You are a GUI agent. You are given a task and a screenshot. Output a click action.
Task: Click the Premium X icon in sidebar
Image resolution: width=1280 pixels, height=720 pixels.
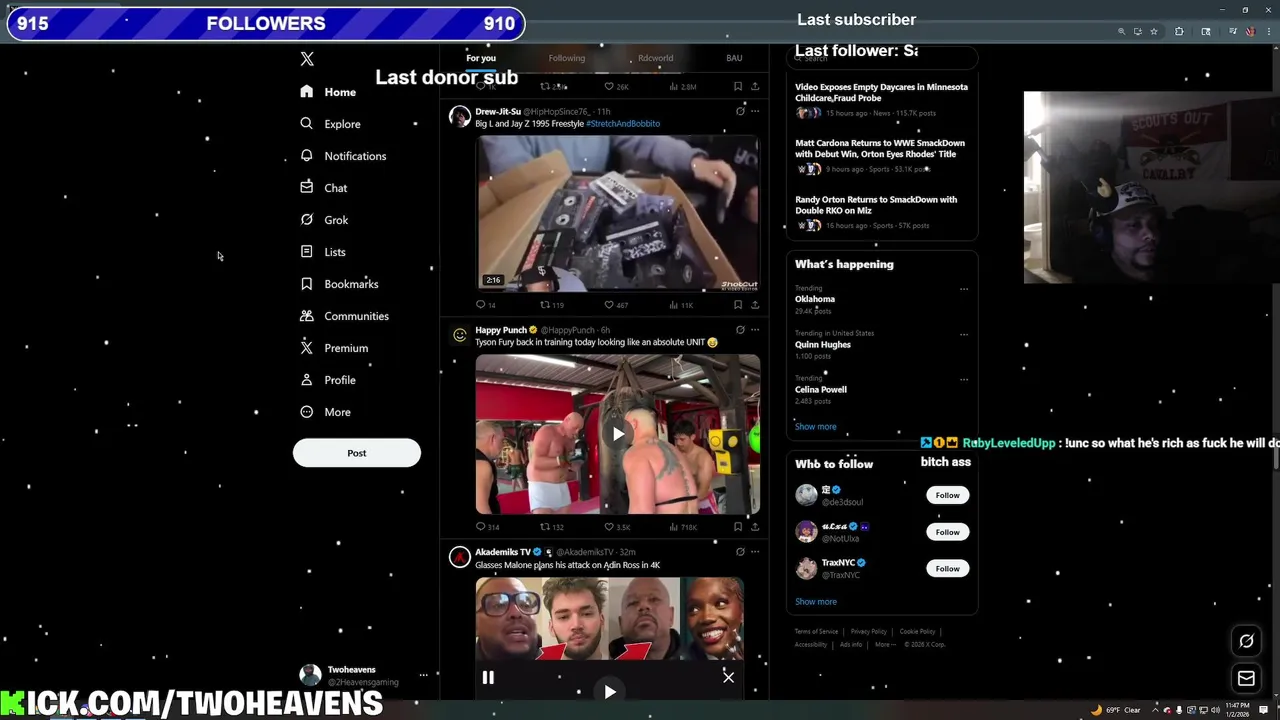307,348
